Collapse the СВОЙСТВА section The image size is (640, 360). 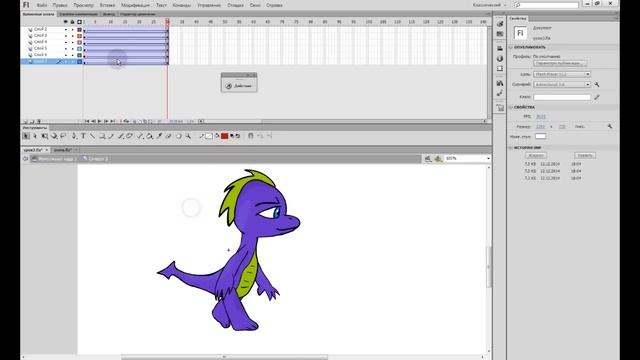click(511, 107)
